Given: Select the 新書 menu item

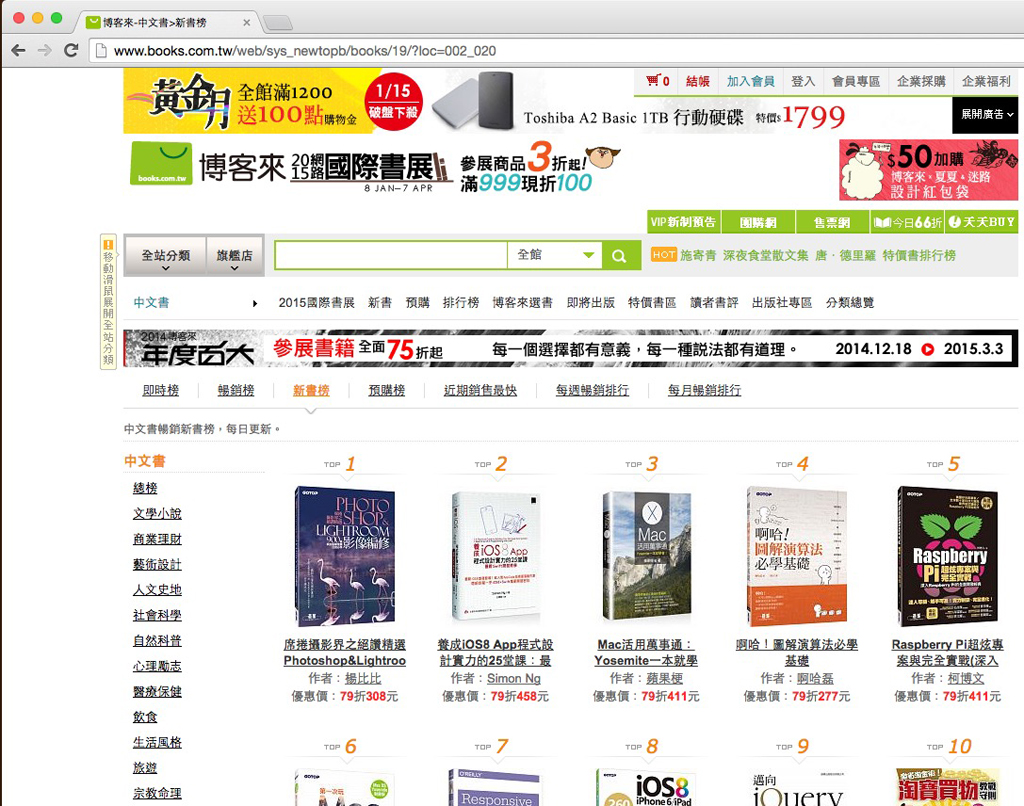Looking at the screenshot, I should (x=379, y=302).
